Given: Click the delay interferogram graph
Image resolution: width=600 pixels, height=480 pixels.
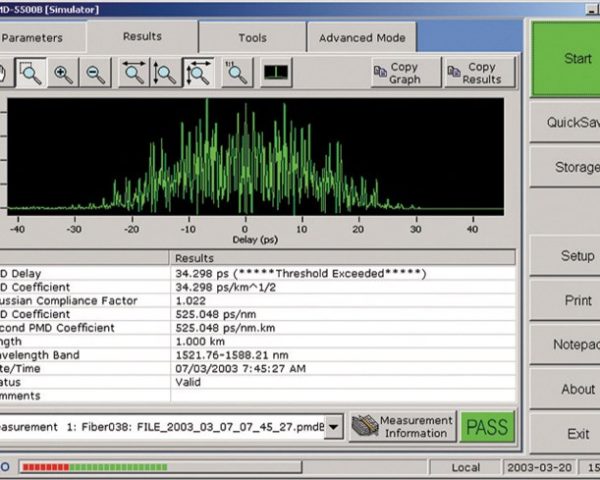Looking at the screenshot, I should click(x=255, y=156).
